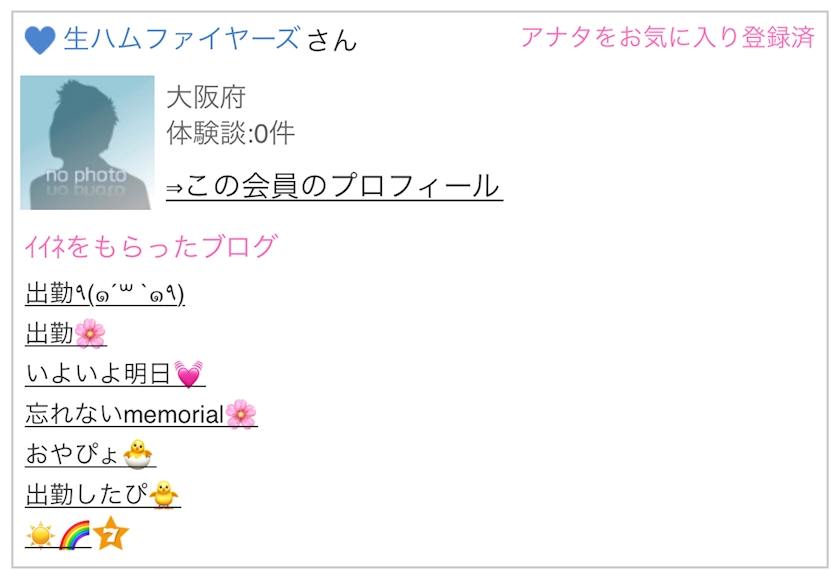Click the hatching chick emoji
This screenshot has width=840, height=570.
pyautogui.click(x=138, y=454)
